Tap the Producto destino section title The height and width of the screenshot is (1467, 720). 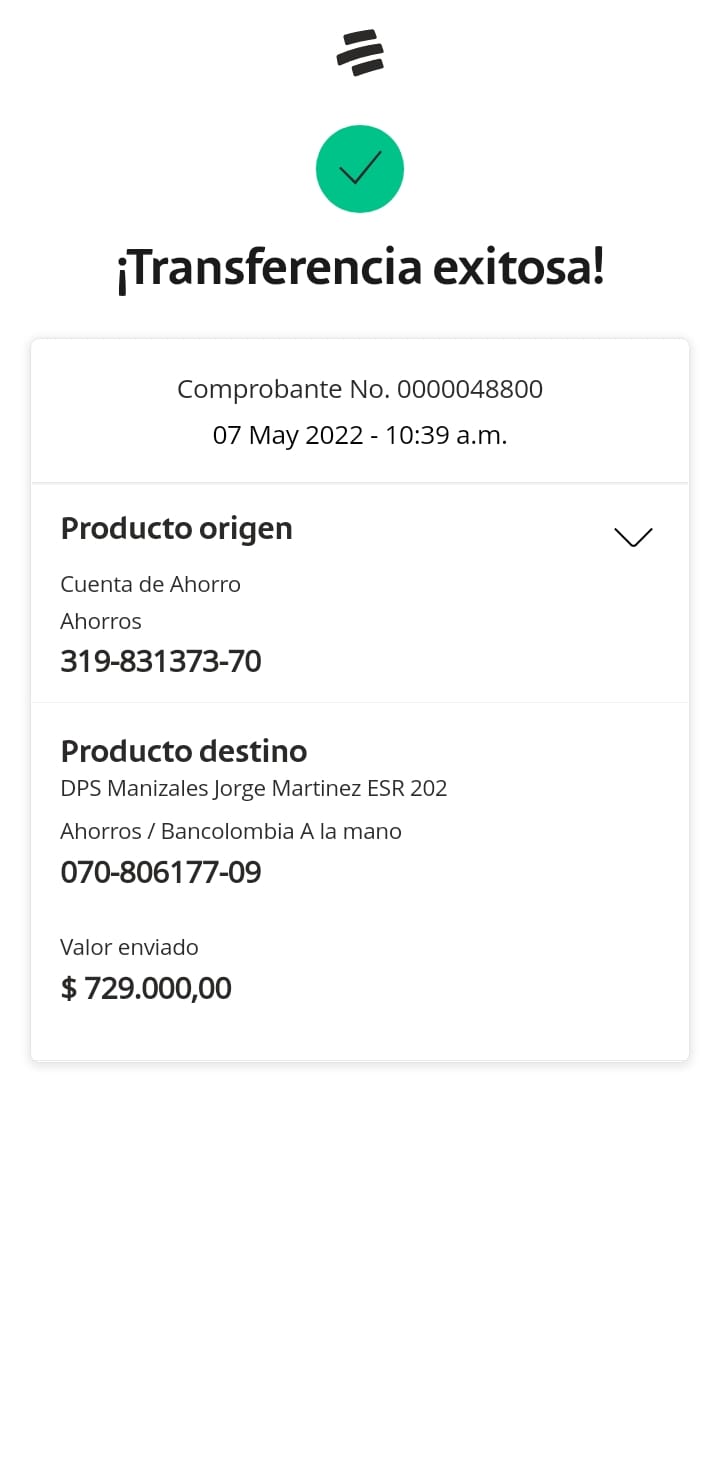pos(184,751)
